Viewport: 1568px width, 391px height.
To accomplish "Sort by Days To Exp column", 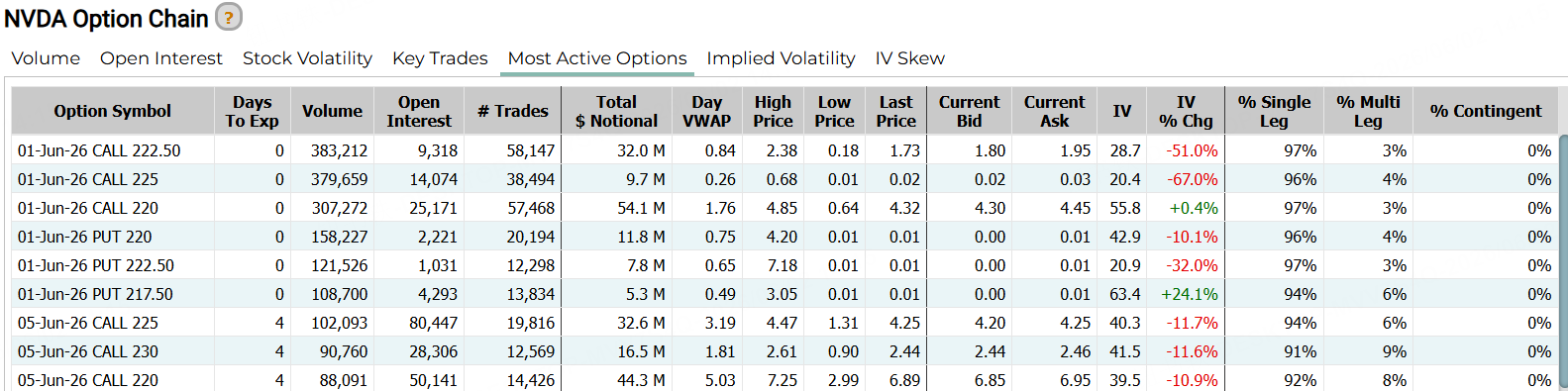I will (253, 111).
